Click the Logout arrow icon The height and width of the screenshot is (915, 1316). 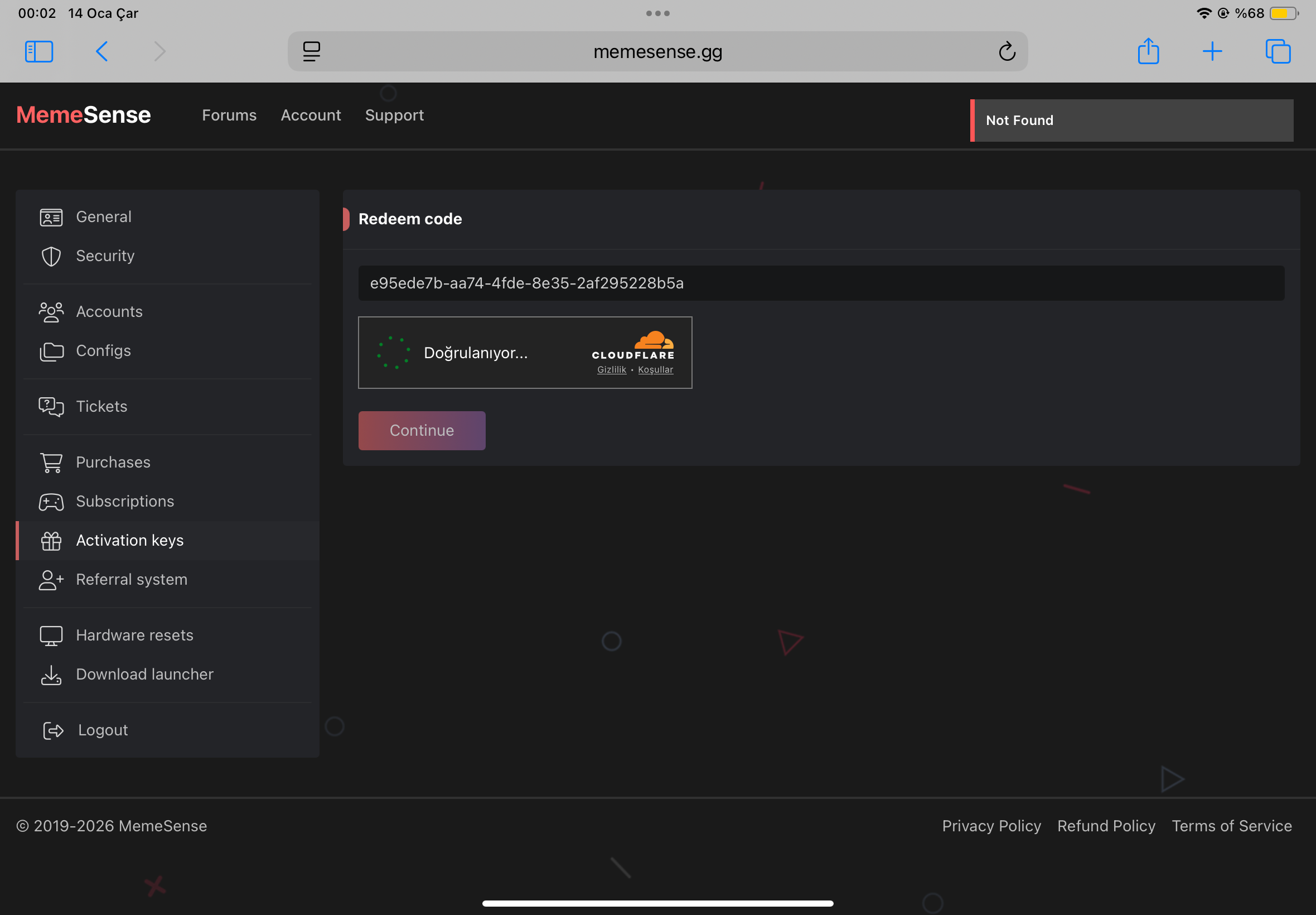click(54, 730)
